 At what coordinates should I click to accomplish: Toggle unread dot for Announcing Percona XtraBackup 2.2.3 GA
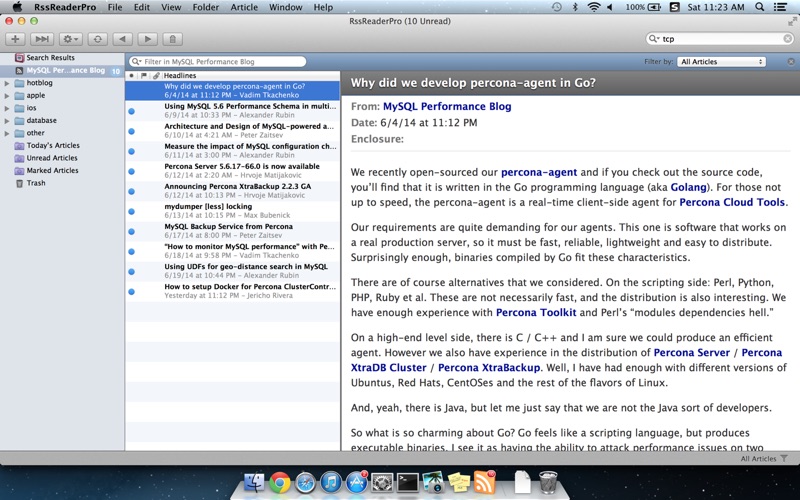click(132, 191)
